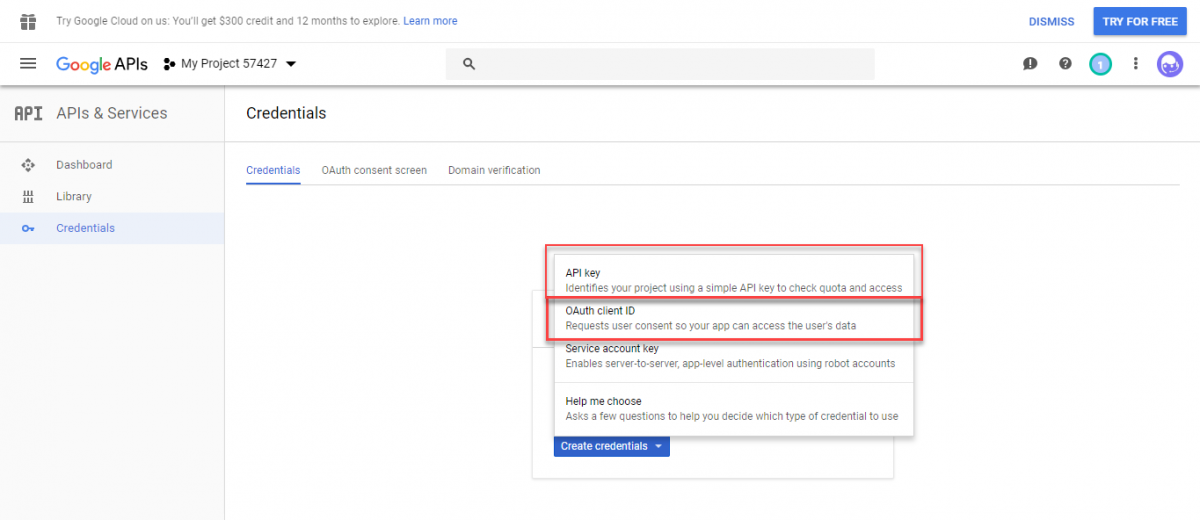Choose Help me choose menu entry
The image size is (1200, 520).
click(x=734, y=408)
